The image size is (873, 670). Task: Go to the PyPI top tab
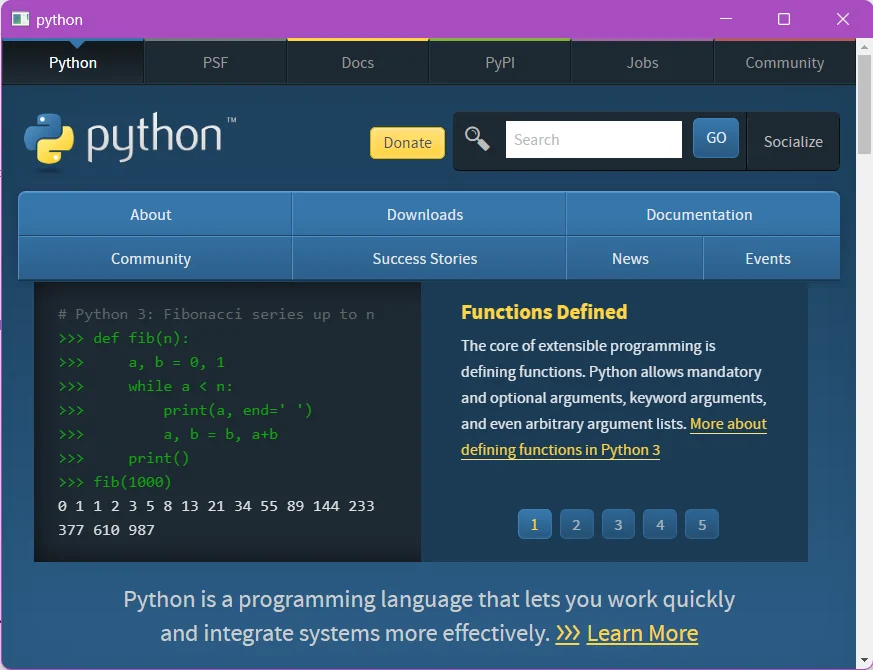(x=500, y=62)
